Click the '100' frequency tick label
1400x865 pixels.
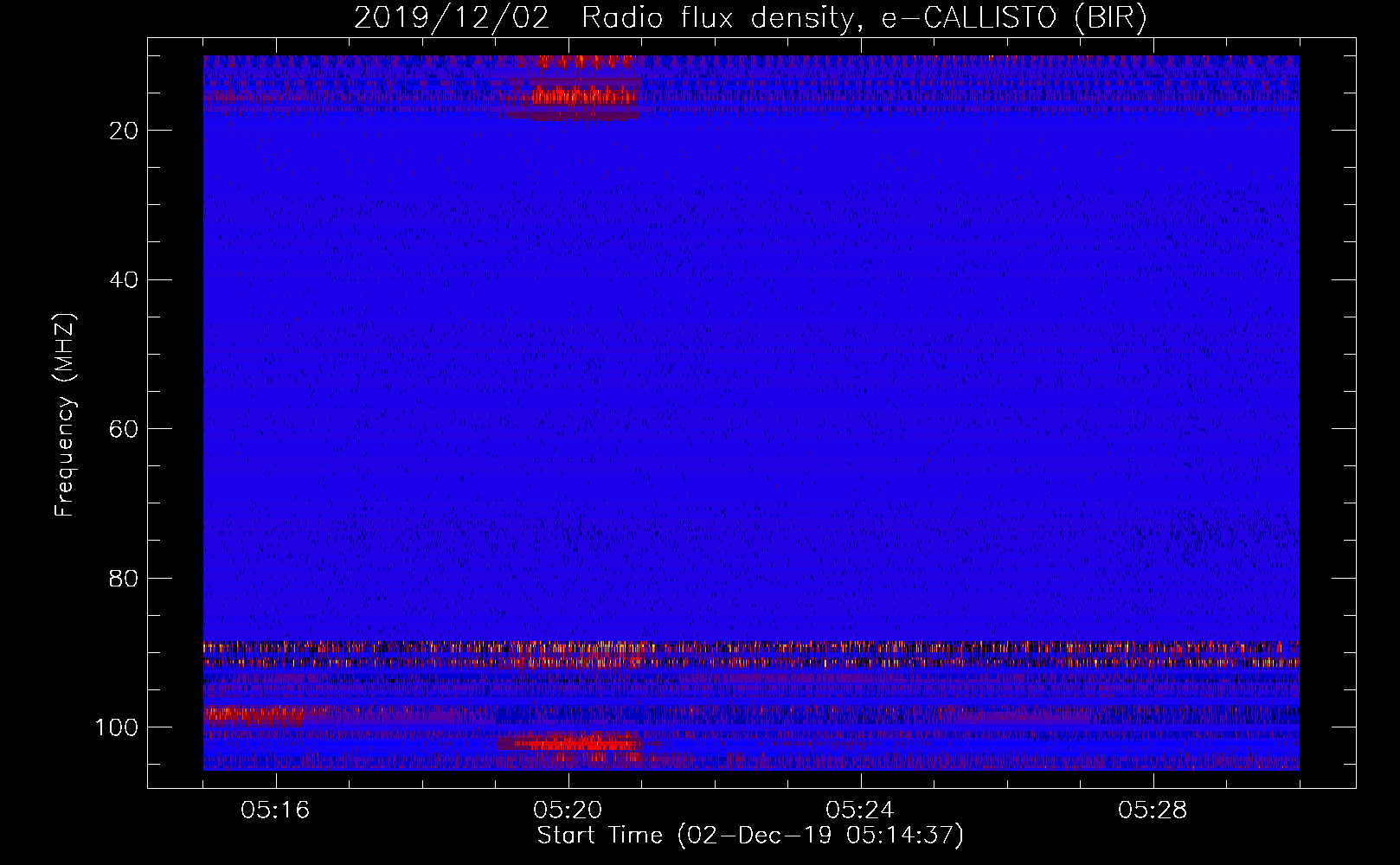117,727
